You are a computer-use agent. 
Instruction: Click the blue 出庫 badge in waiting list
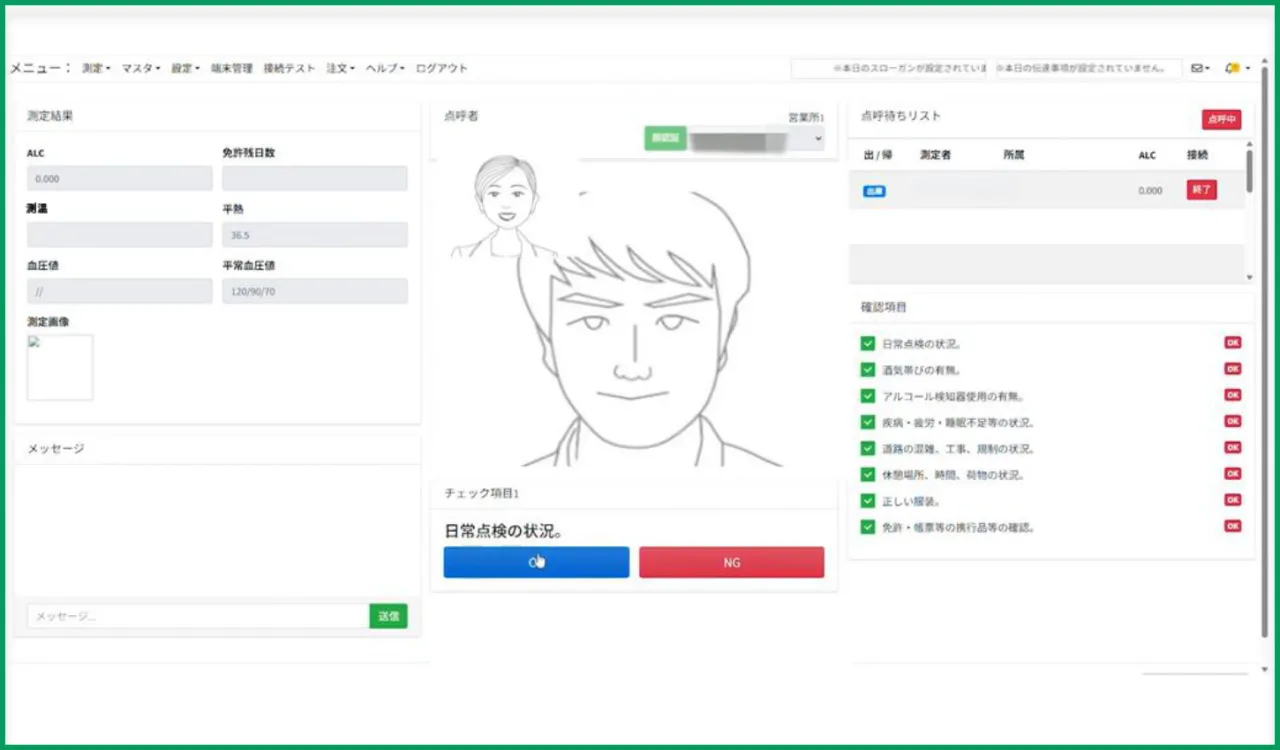[x=874, y=190]
